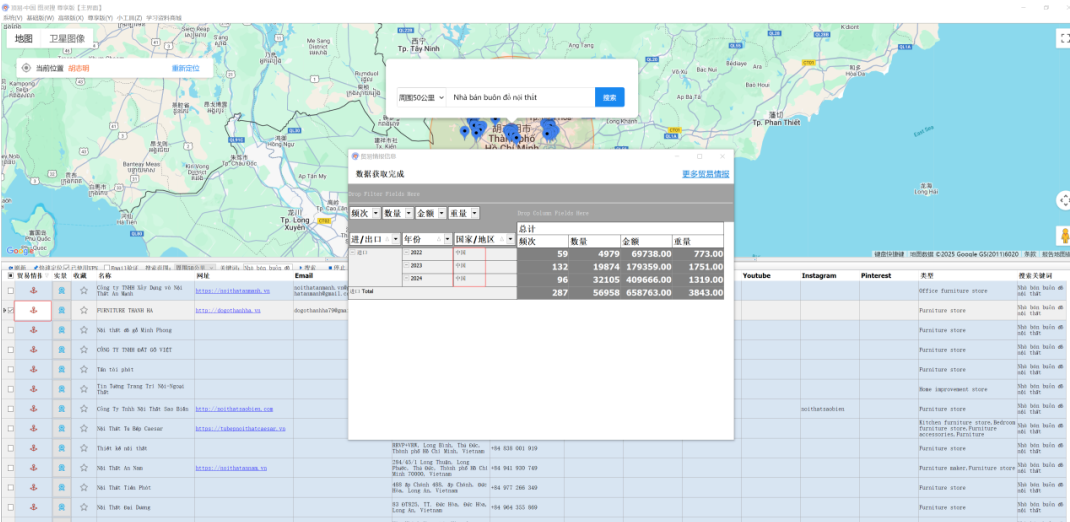This screenshot has height=522, width=1070.
Task: Open the 周围50公里 radius dropdown
Action: [420, 98]
